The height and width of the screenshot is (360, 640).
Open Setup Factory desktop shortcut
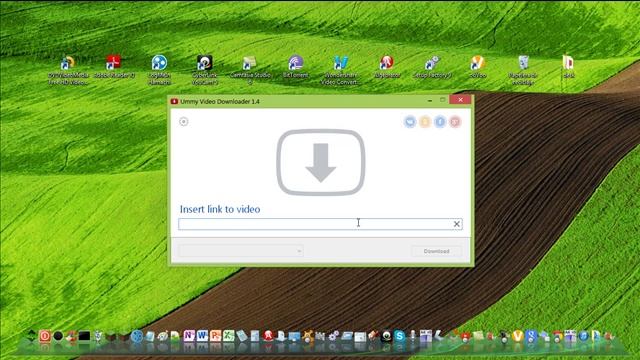click(432, 67)
